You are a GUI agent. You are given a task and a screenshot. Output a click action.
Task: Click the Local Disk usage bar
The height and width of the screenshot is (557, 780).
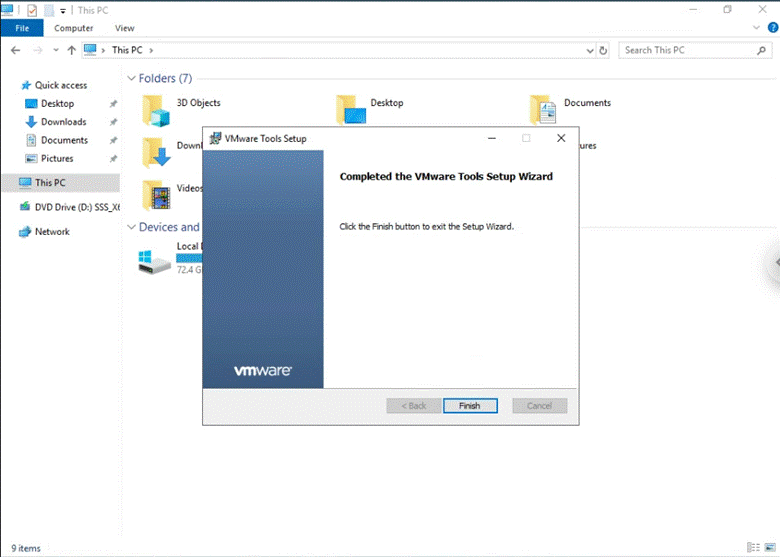pos(189,258)
